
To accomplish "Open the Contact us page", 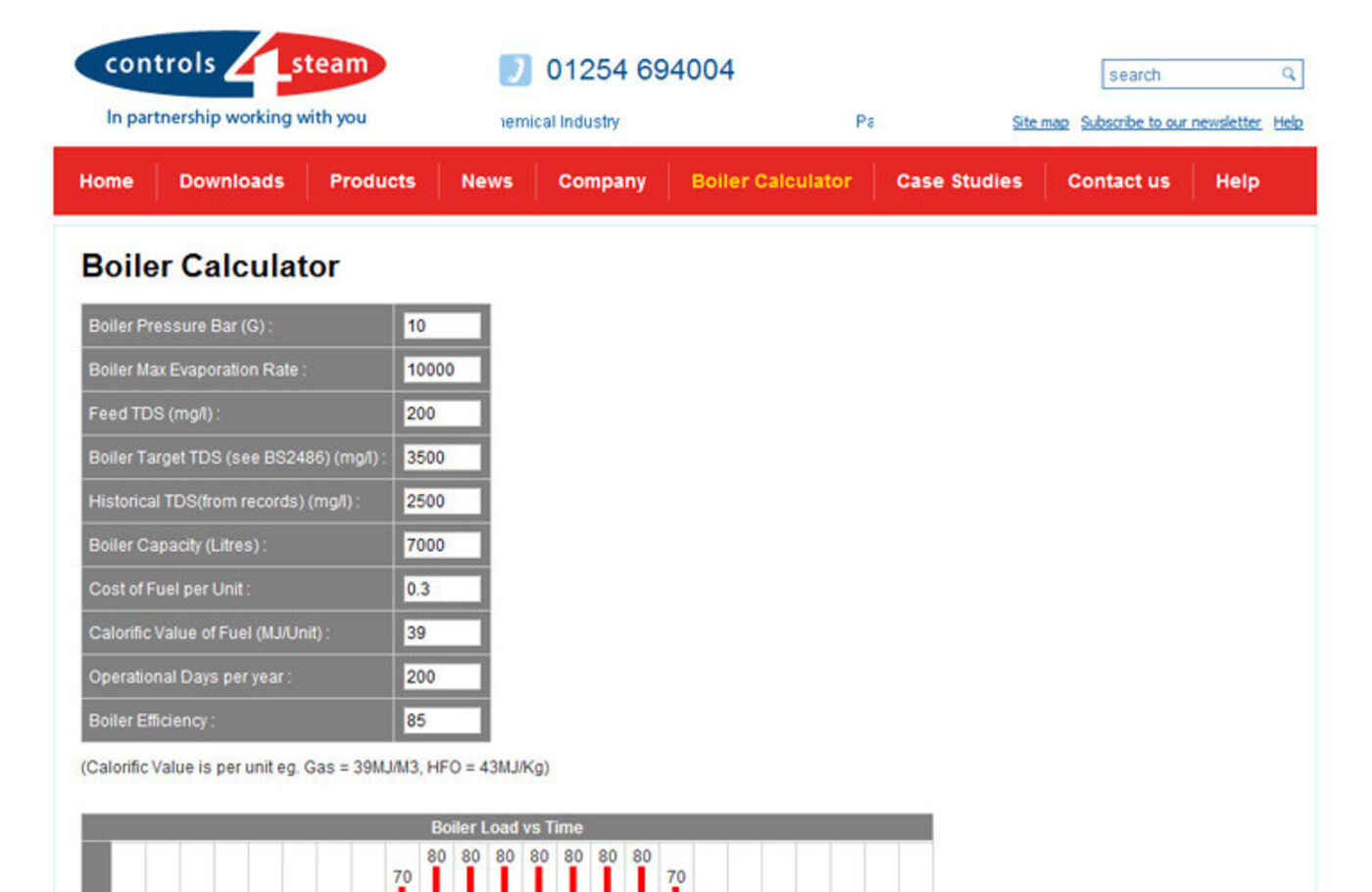I will click(x=1118, y=181).
